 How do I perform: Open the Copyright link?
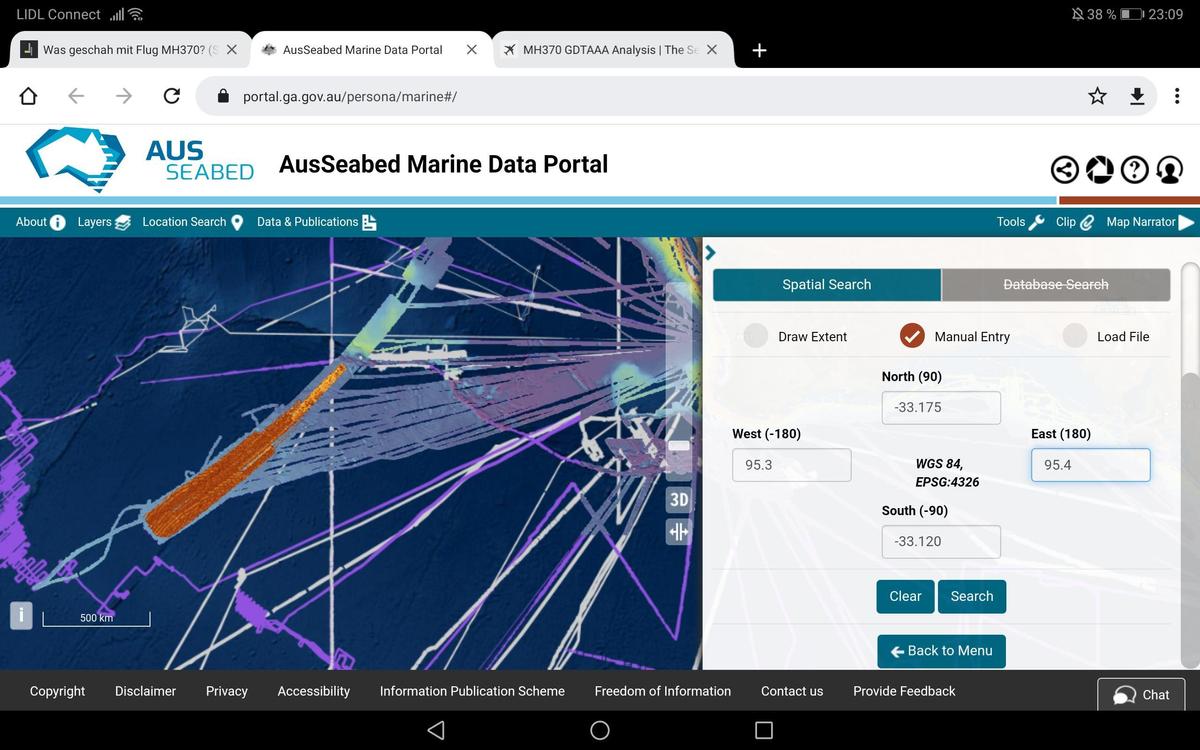pyautogui.click(x=57, y=691)
